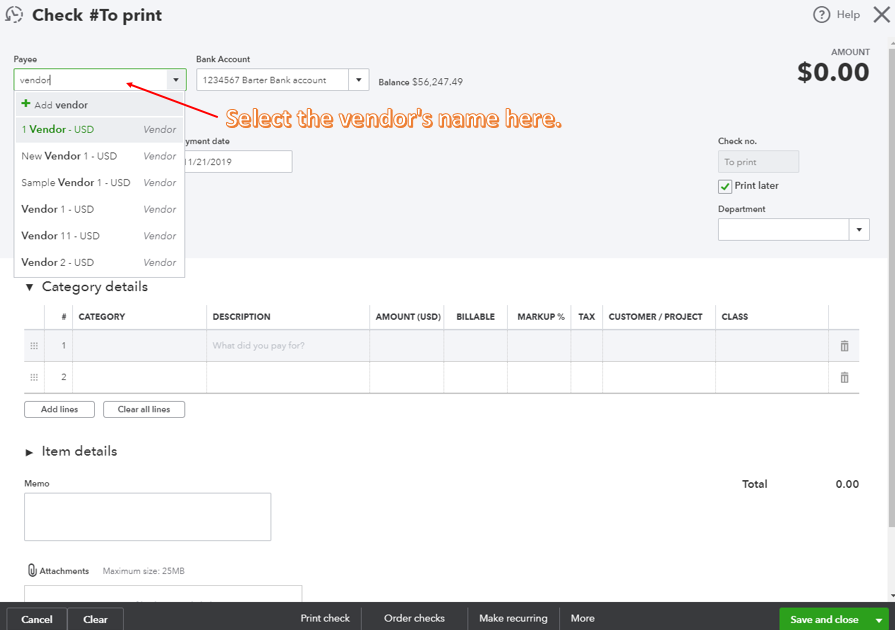Click the Check no. field

click(758, 162)
